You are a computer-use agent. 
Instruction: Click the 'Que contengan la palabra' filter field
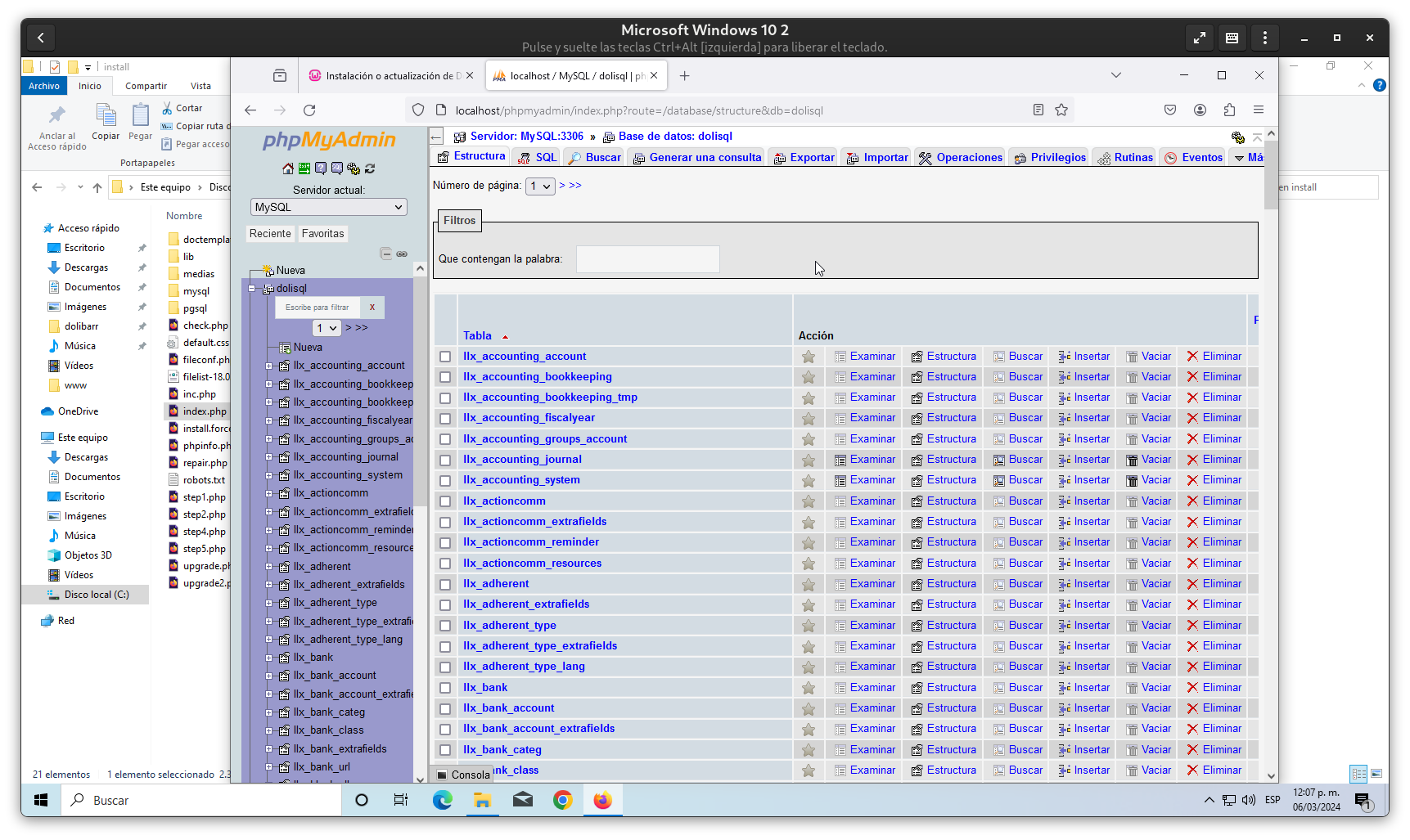tap(647, 259)
